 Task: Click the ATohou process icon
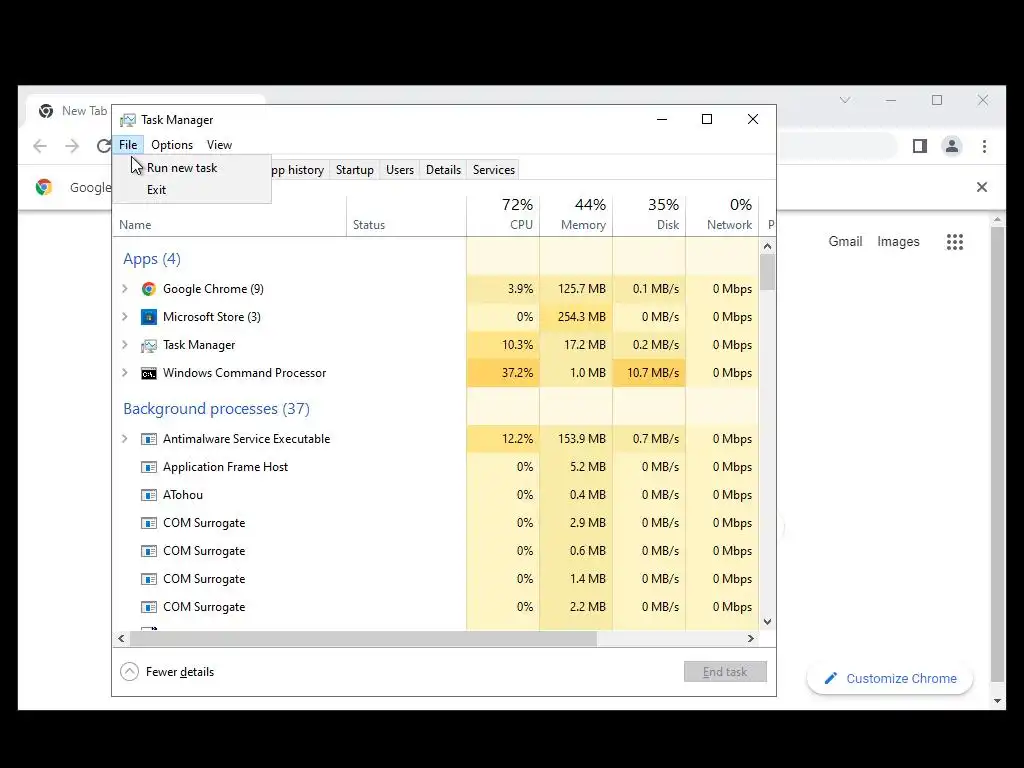coord(149,495)
